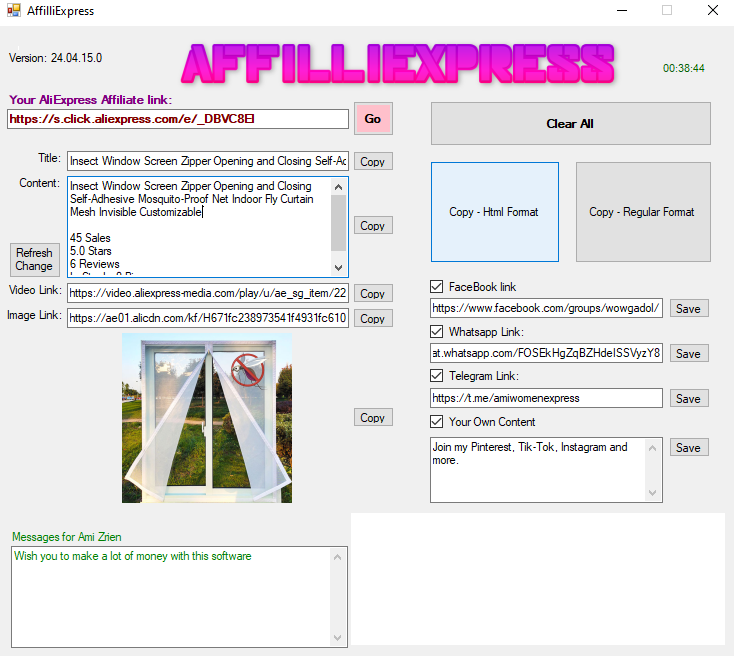
Task: Save the FaceBook link
Action: (x=689, y=309)
